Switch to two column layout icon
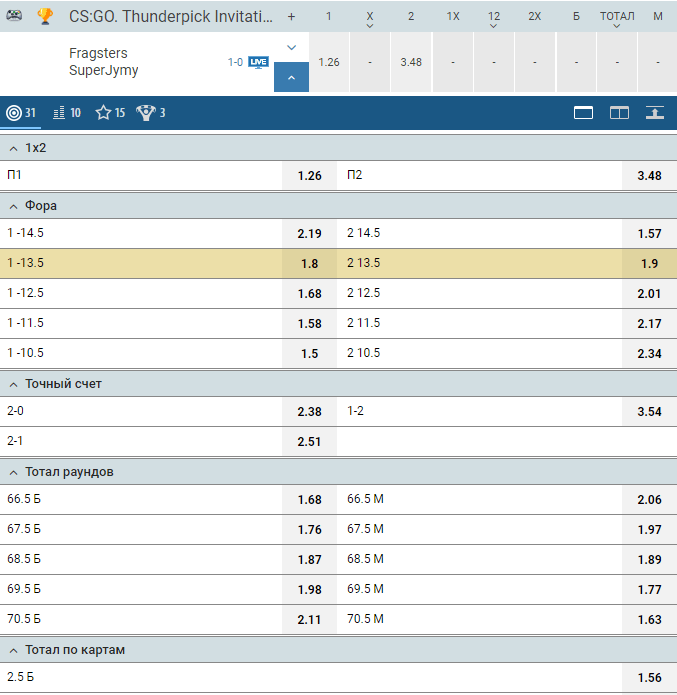The width and height of the screenshot is (677, 695). [x=619, y=113]
